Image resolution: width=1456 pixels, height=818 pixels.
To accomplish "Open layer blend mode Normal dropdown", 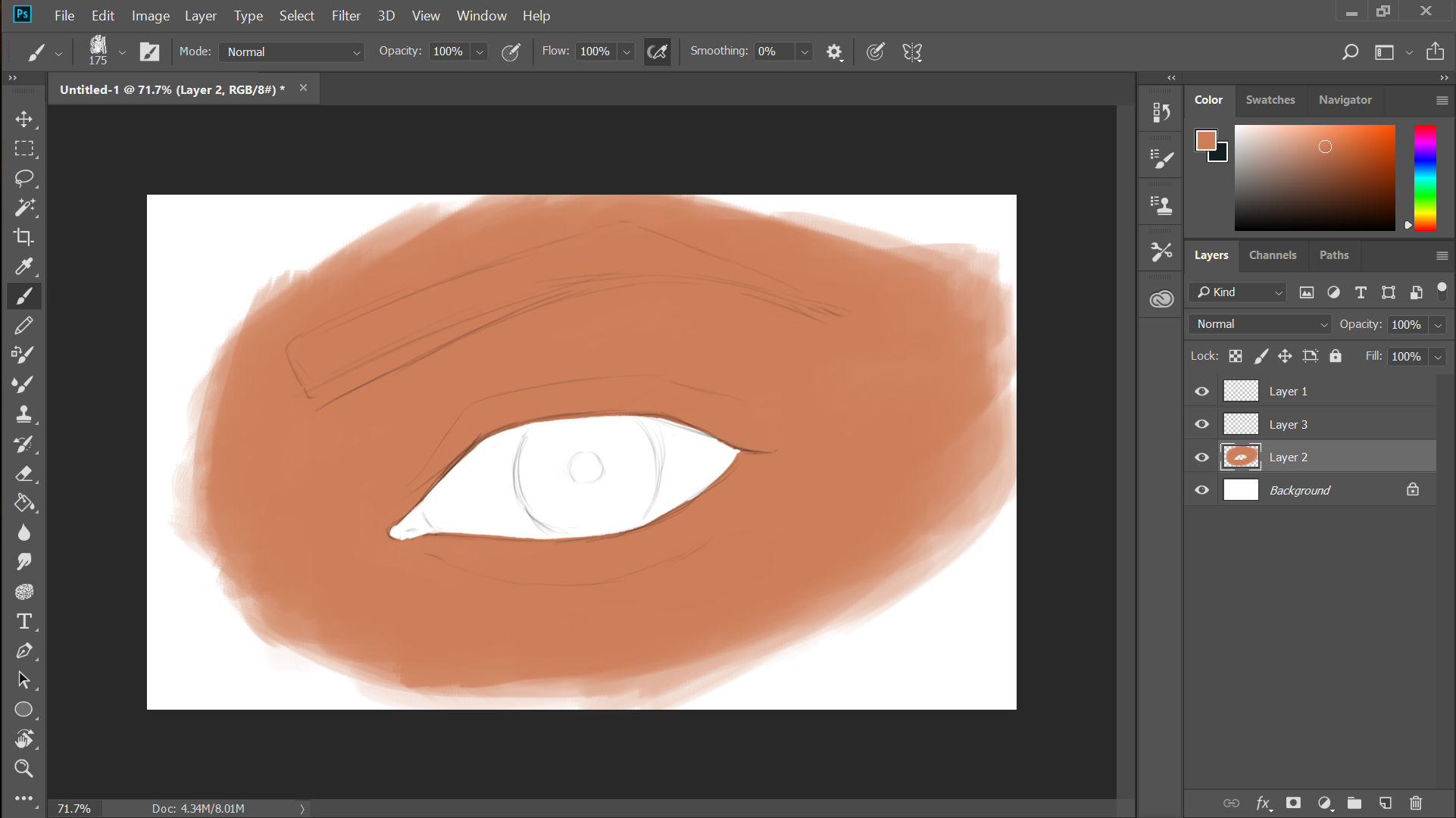I will [1260, 324].
